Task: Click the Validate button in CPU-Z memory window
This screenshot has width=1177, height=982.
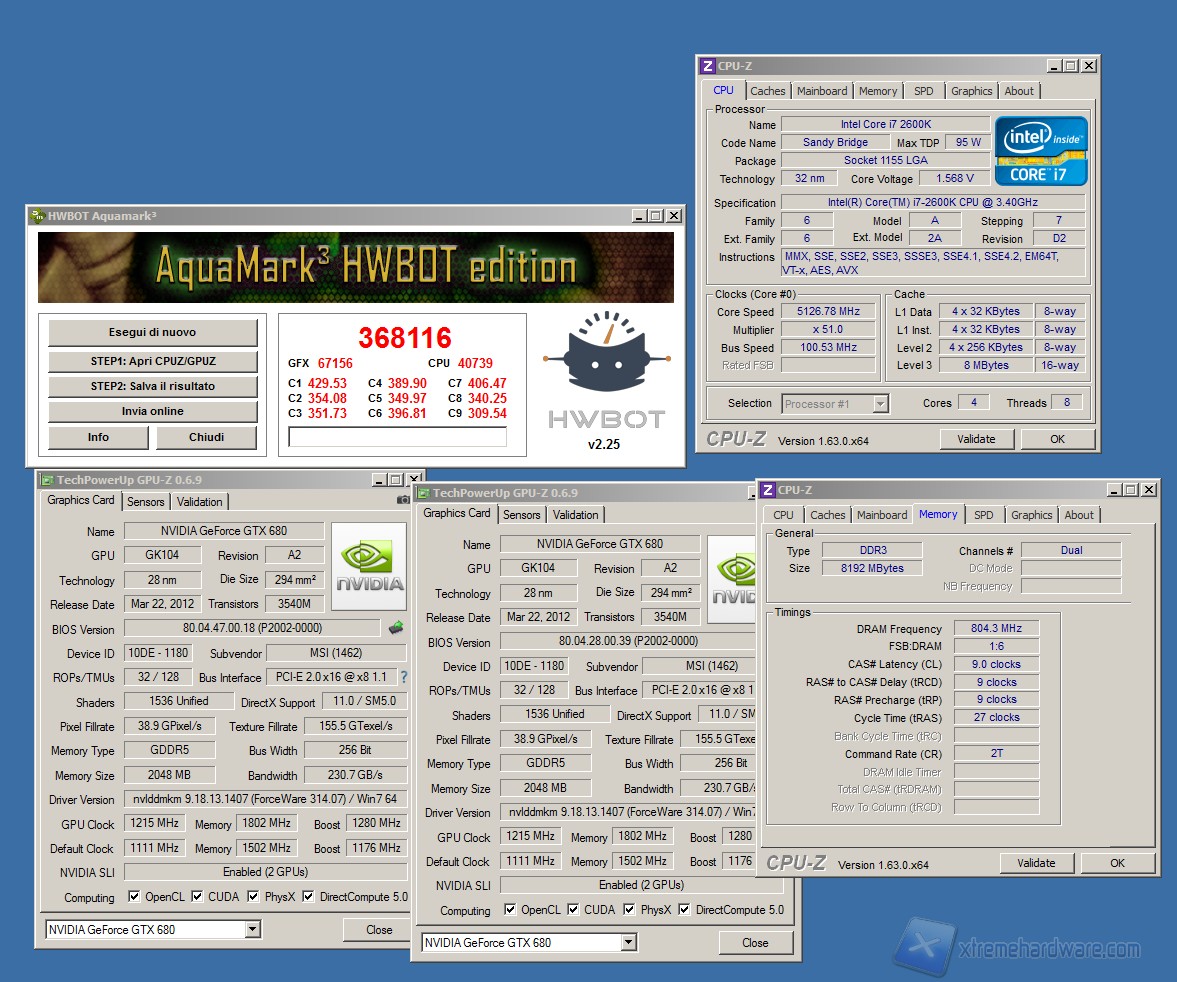Action: tap(1036, 863)
